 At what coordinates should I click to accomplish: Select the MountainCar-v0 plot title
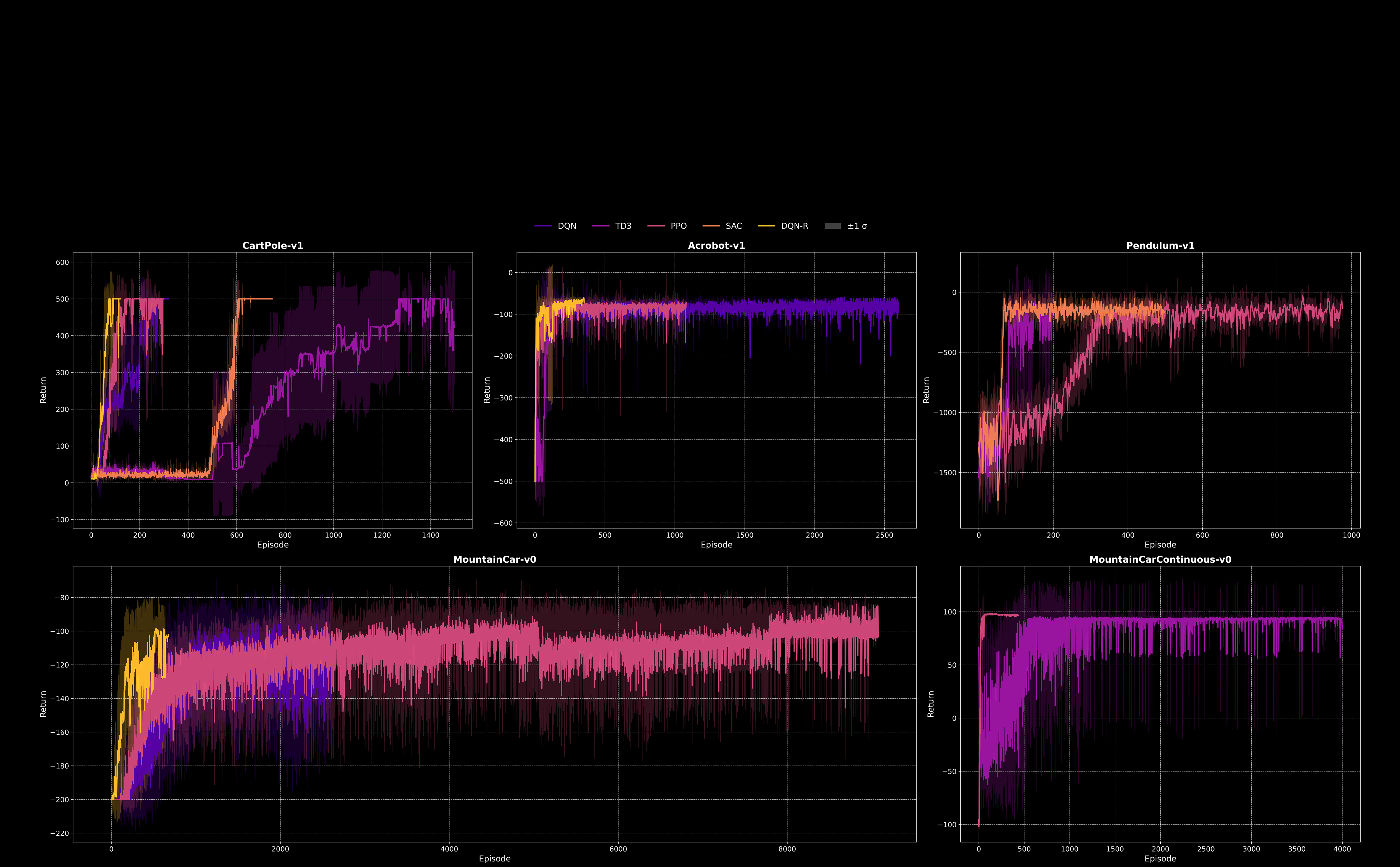point(494,559)
